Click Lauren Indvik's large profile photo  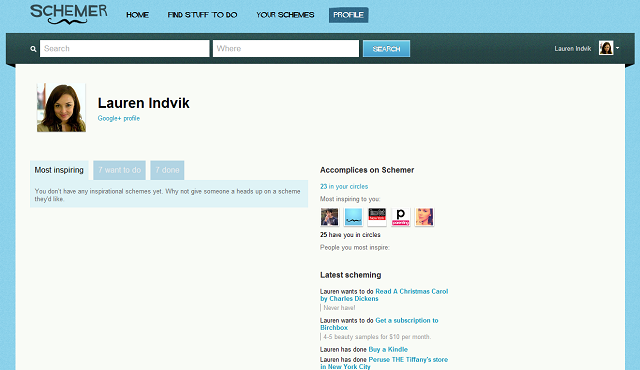coord(61,108)
